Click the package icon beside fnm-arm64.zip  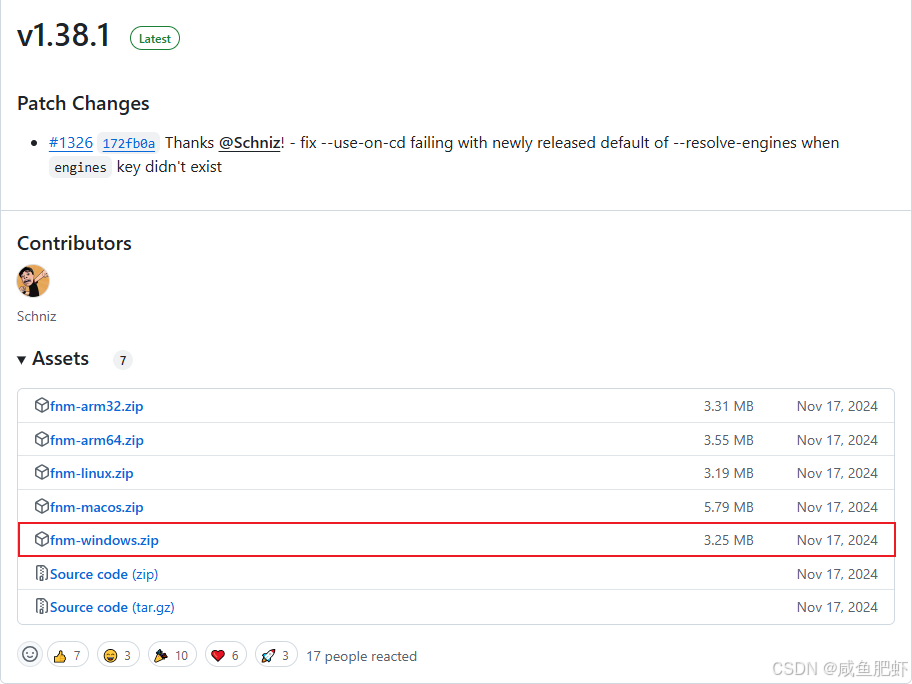click(x=41, y=439)
